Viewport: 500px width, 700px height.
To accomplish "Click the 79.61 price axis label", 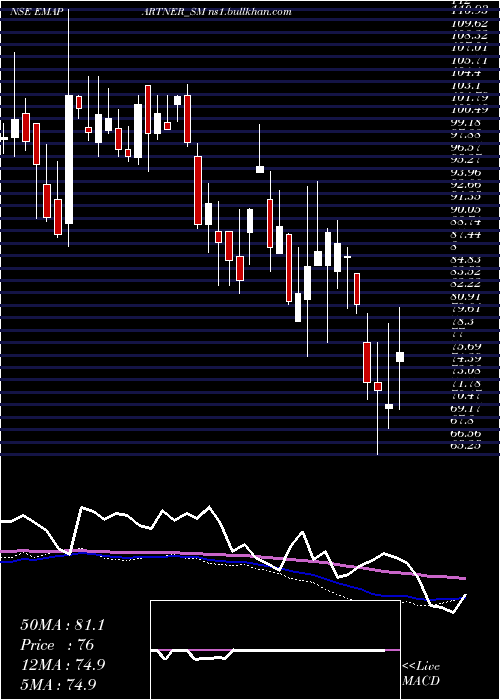I will (x=467, y=310).
